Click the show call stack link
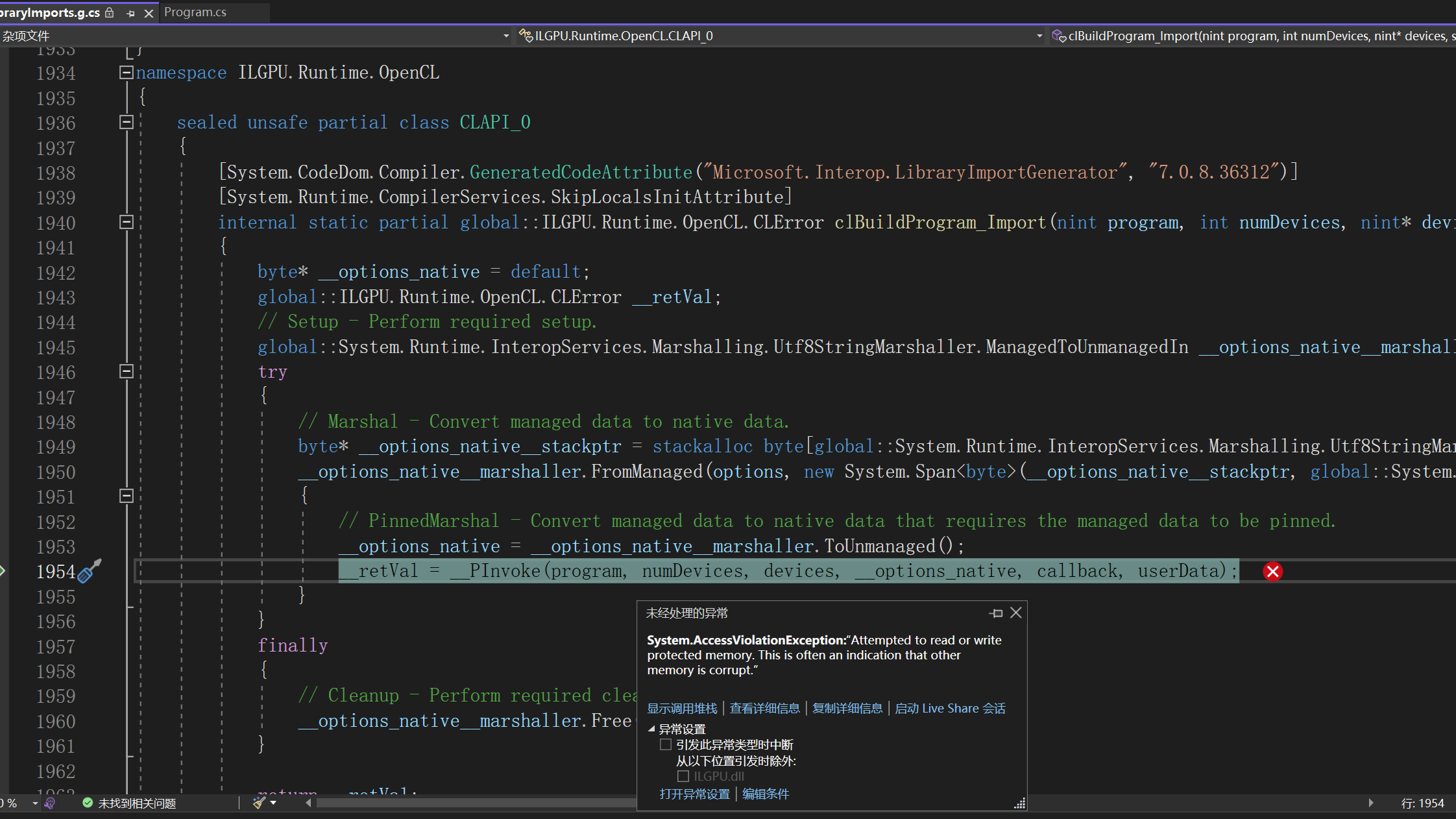 [682, 708]
